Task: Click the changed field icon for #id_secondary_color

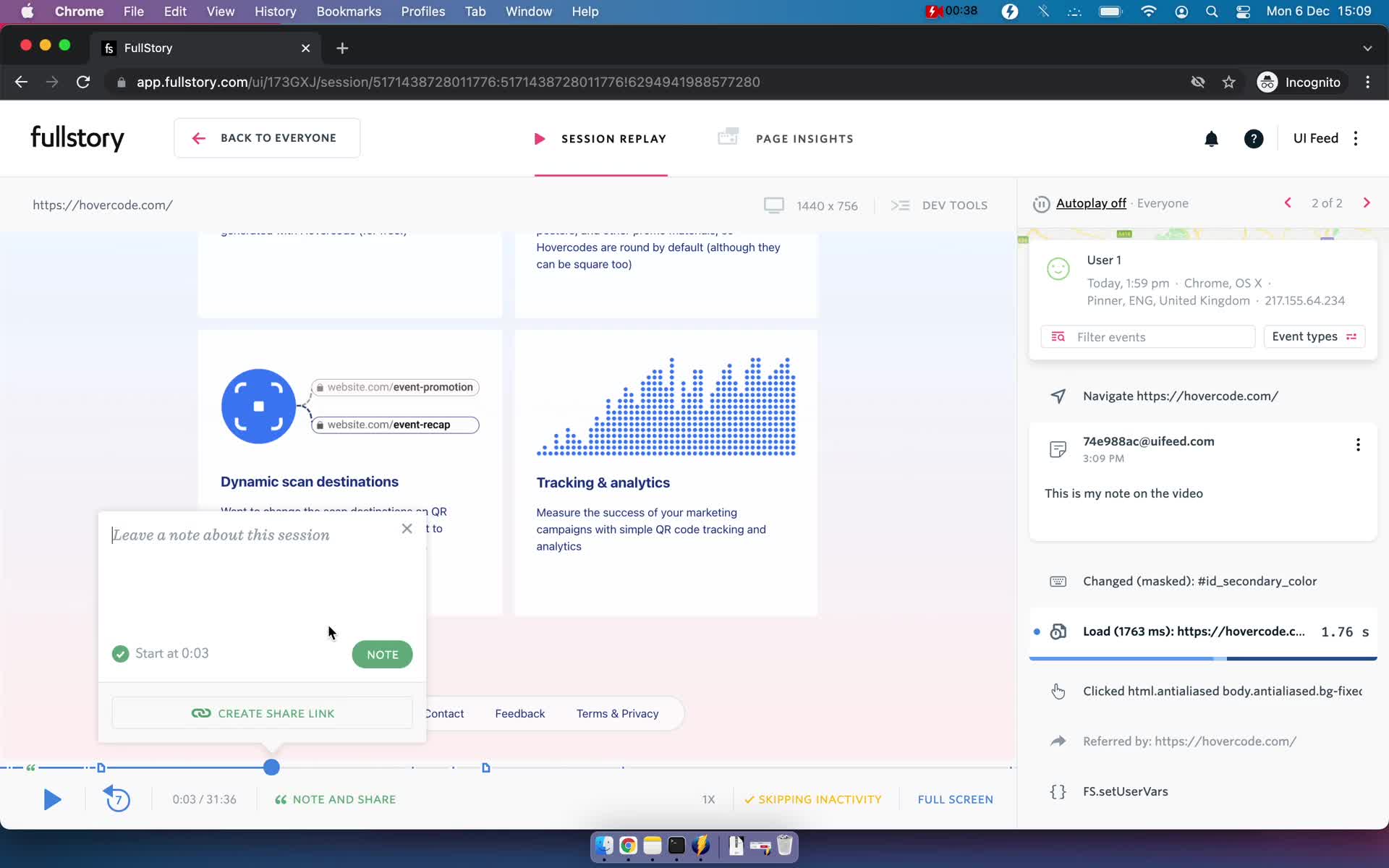Action: point(1057,581)
